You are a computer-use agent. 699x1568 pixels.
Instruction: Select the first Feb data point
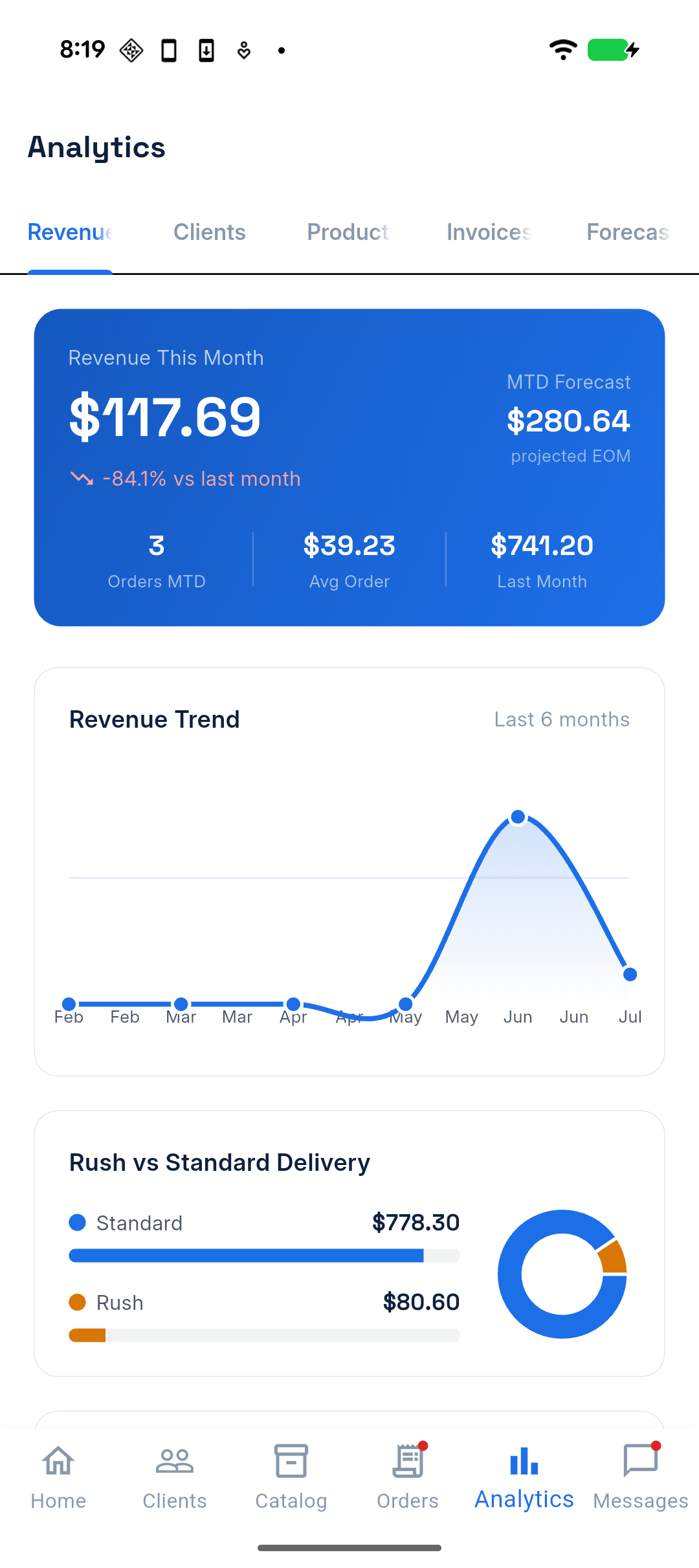coord(69,1004)
